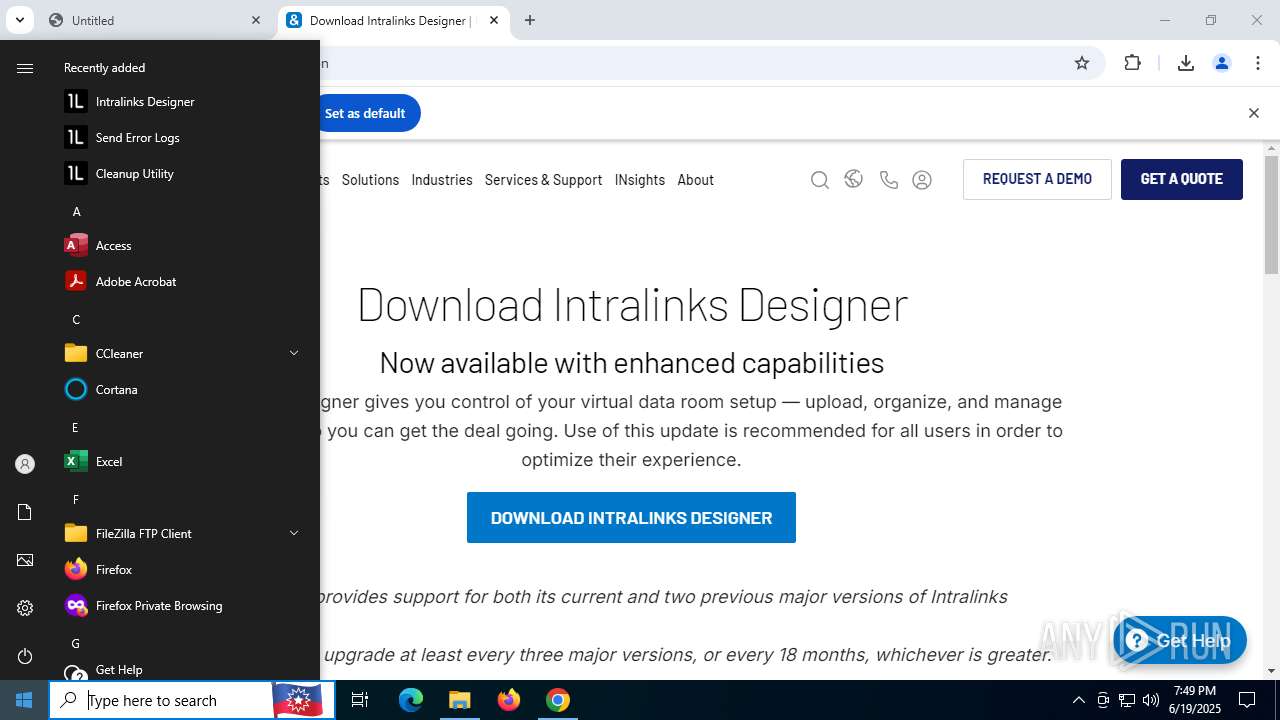Open Intralinks Designer from Start menu

[180, 102]
